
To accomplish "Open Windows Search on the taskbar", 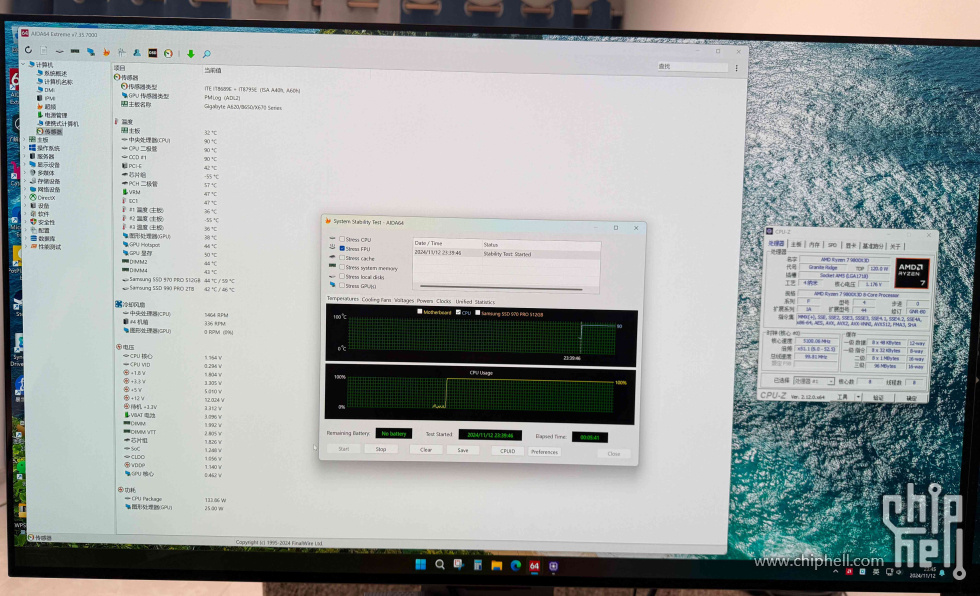I will point(440,565).
